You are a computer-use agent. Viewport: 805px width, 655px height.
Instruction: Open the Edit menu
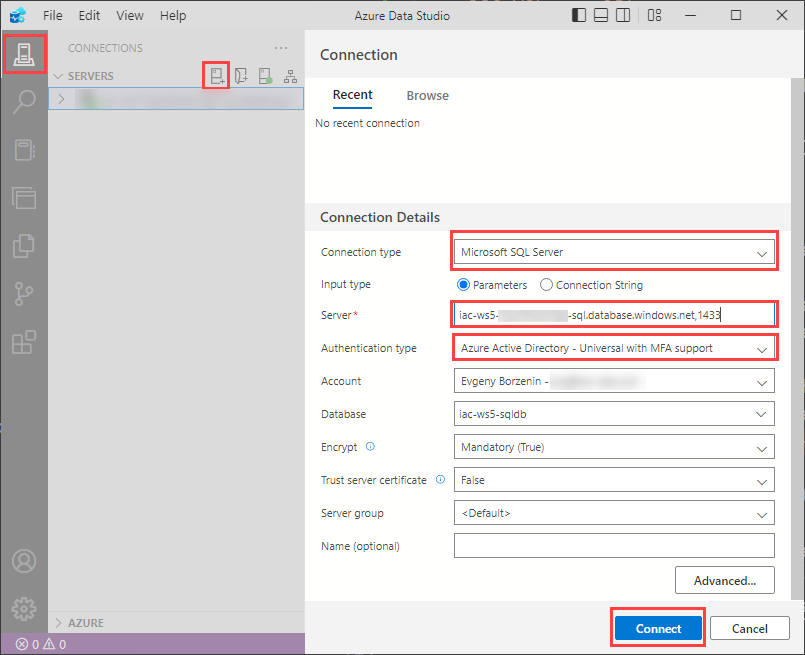pos(89,15)
